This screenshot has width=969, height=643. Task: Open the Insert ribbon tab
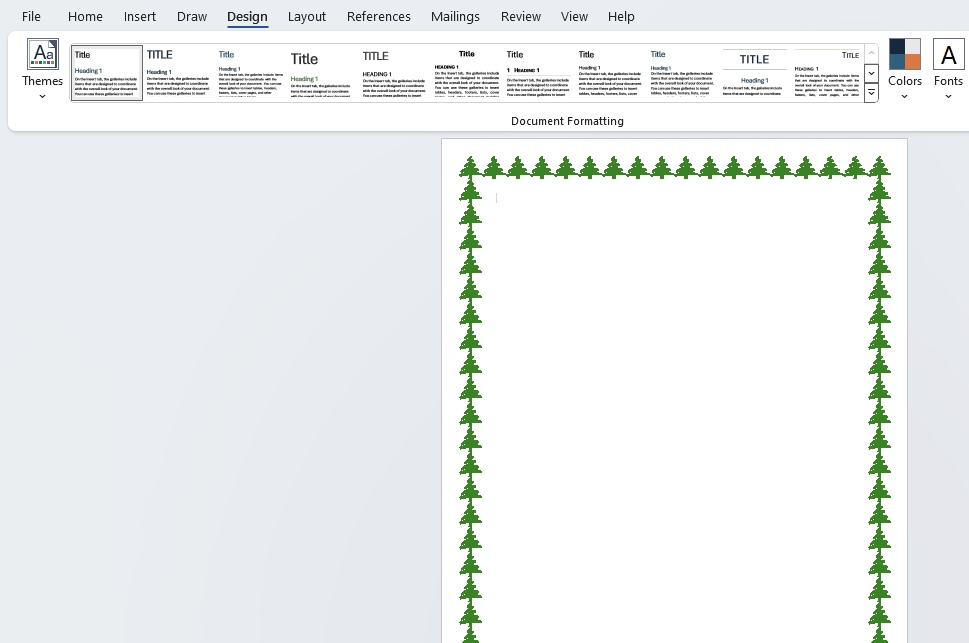140,17
